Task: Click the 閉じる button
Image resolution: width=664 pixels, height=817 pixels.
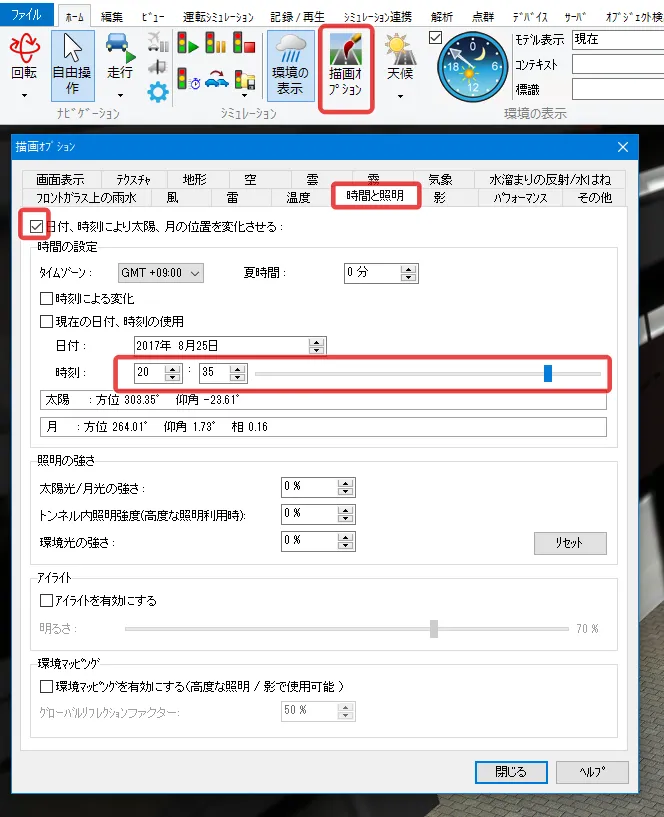Action: pyautogui.click(x=510, y=772)
